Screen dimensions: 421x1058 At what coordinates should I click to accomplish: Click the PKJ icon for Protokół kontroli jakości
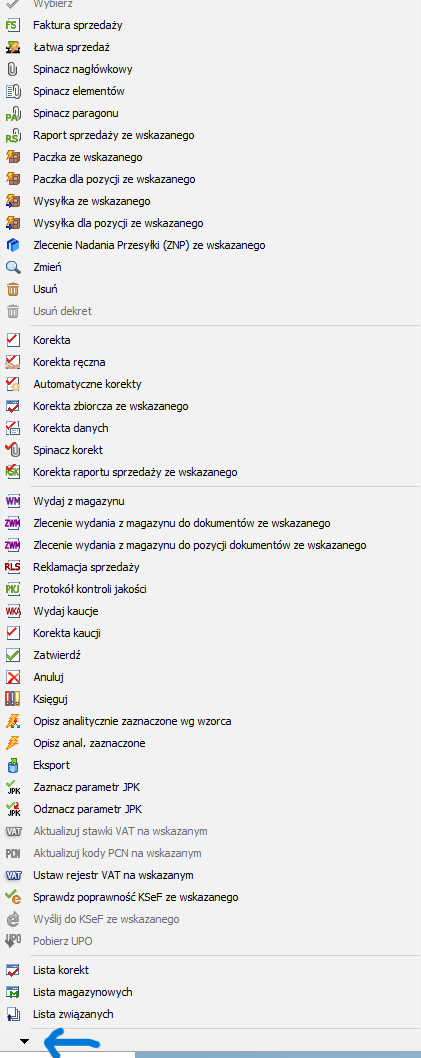pyautogui.click(x=13, y=589)
